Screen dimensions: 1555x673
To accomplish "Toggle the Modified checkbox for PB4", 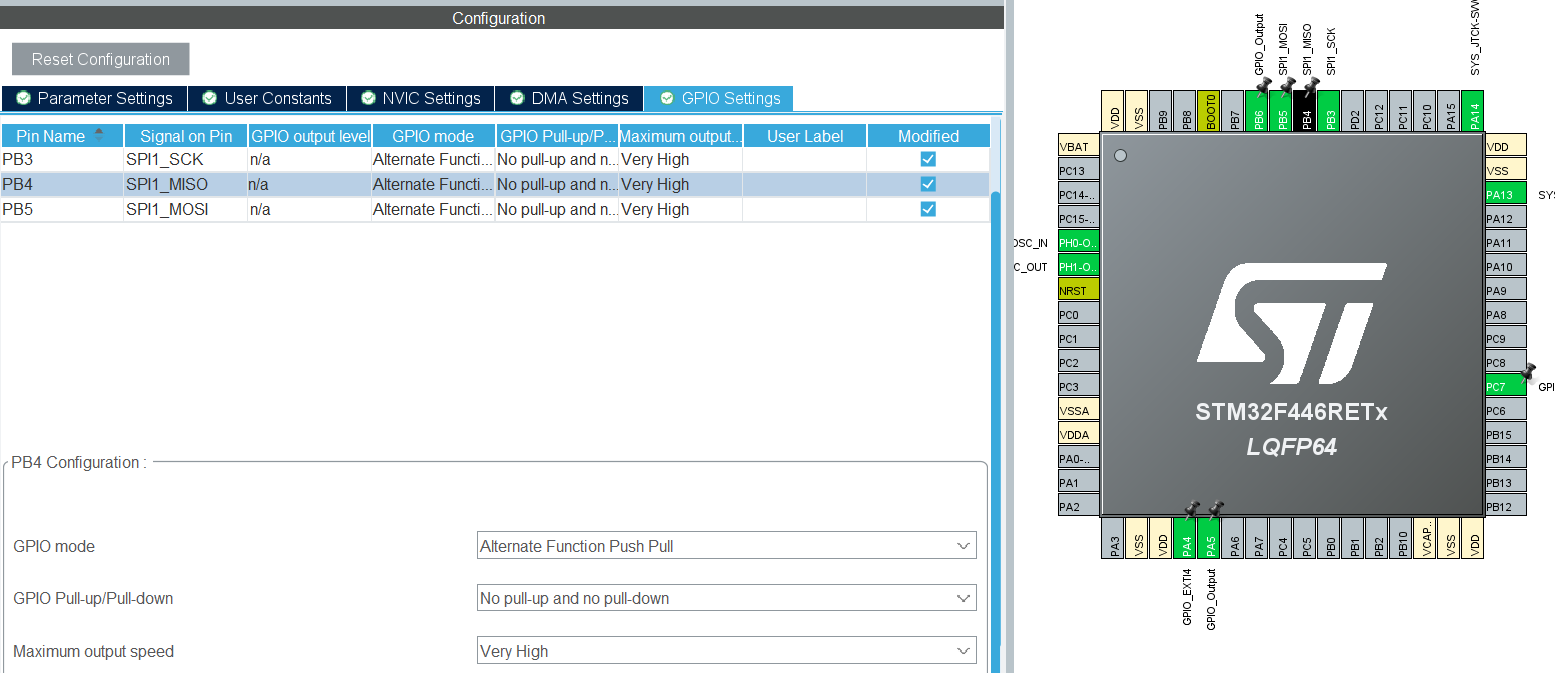I will (x=928, y=184).
